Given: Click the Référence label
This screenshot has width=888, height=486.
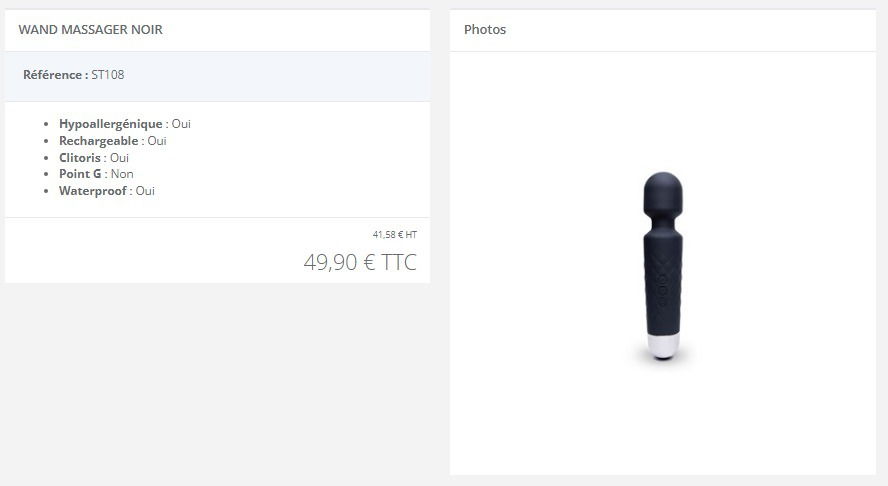Looking at the screenshot, I should [x=56, y=75].
